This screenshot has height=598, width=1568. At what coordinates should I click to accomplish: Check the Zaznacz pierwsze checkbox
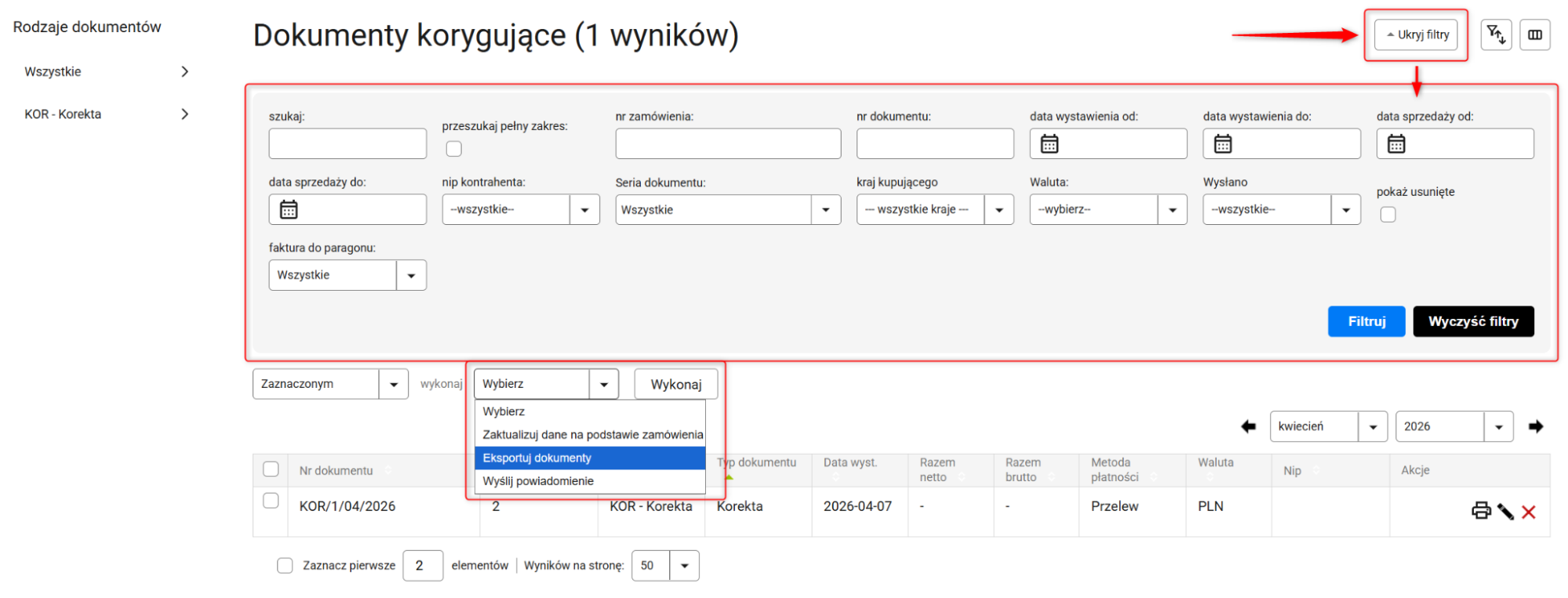(x=285, y=565)
